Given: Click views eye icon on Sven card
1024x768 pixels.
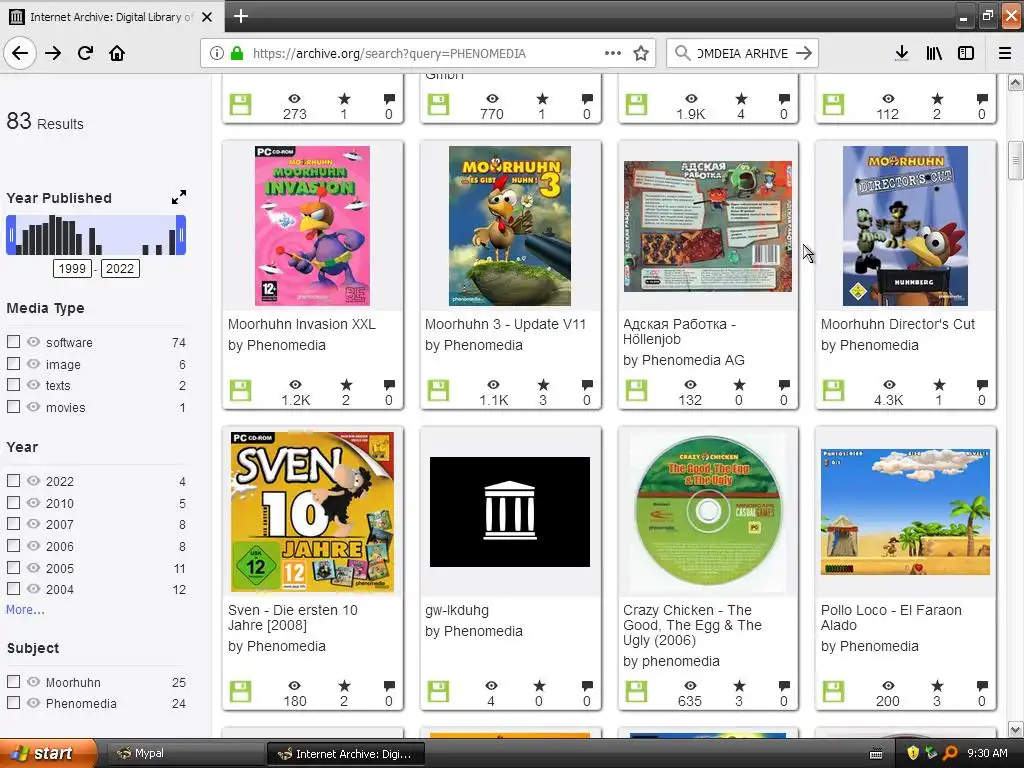Looking at the screenshot, I should click(x=295, y=686).
